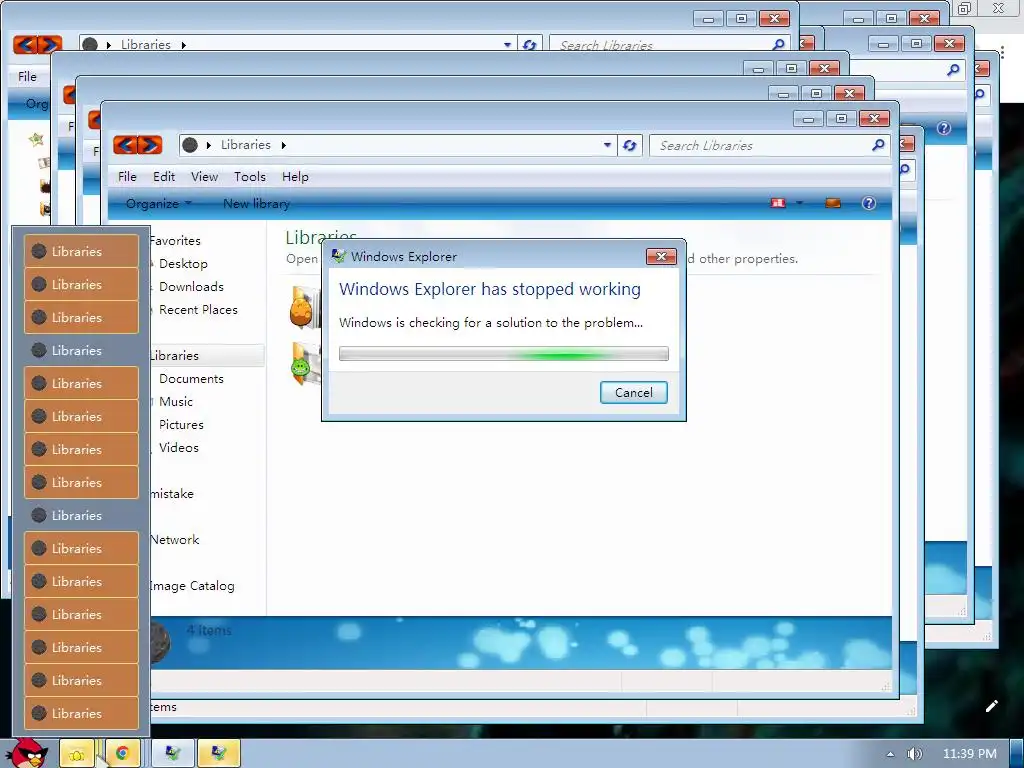Open Help via the front command bar's question mark

(x=869, y=203)
